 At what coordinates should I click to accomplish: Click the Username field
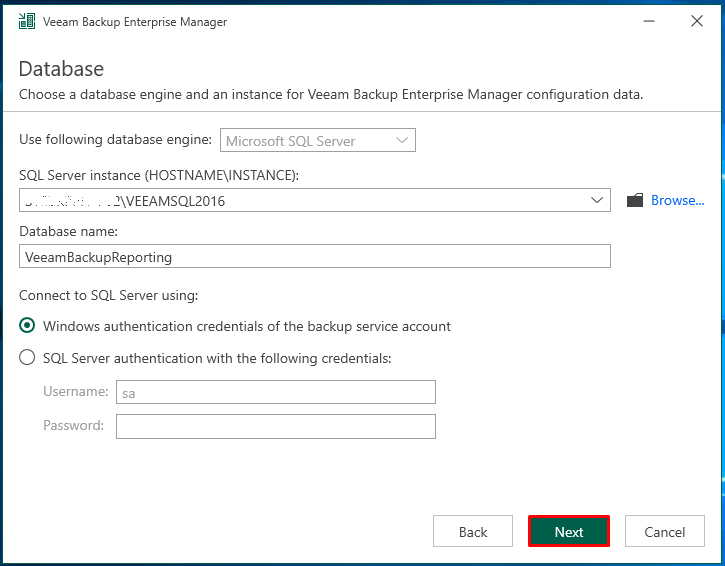click(x=276, y=392)
